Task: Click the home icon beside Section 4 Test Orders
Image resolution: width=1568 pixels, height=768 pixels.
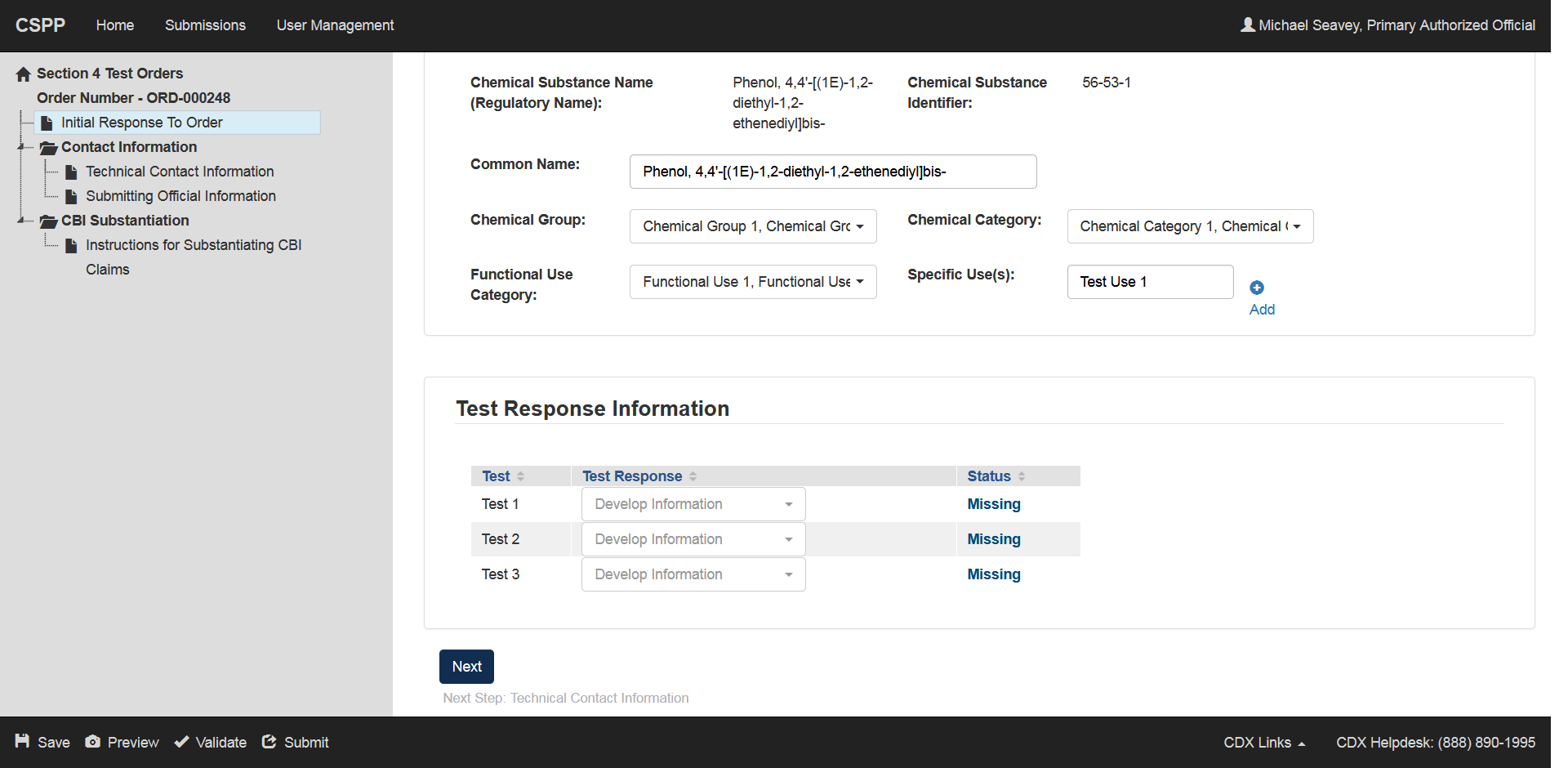Action: click(x=23, y=74)
